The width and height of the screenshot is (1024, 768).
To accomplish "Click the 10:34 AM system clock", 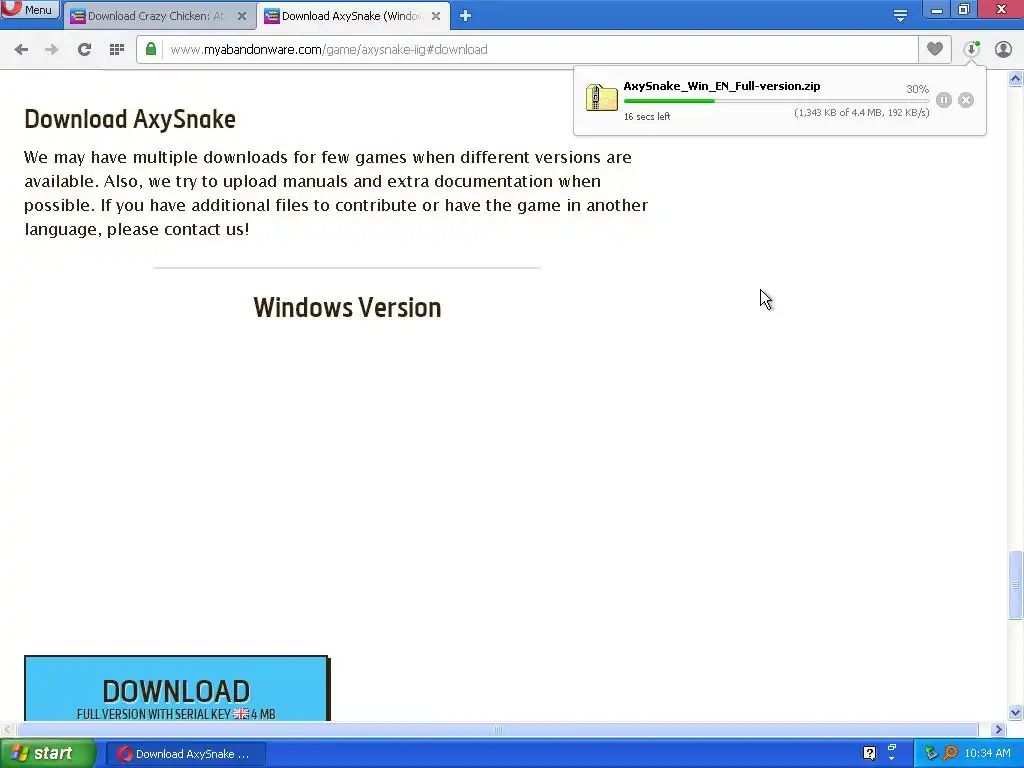I will tap(987, 753).
